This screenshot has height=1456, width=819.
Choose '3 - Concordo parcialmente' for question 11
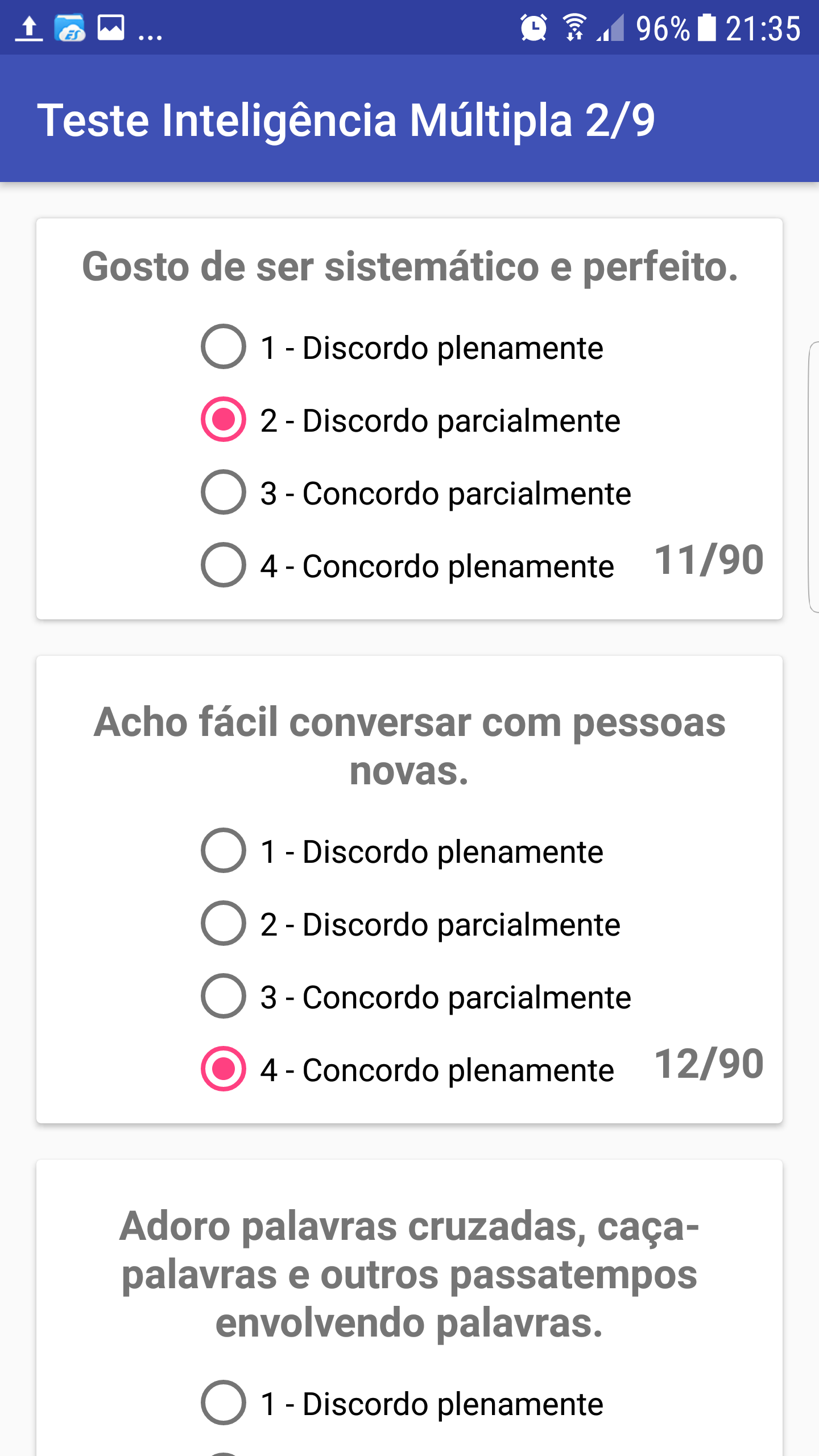tap(416, 493)
